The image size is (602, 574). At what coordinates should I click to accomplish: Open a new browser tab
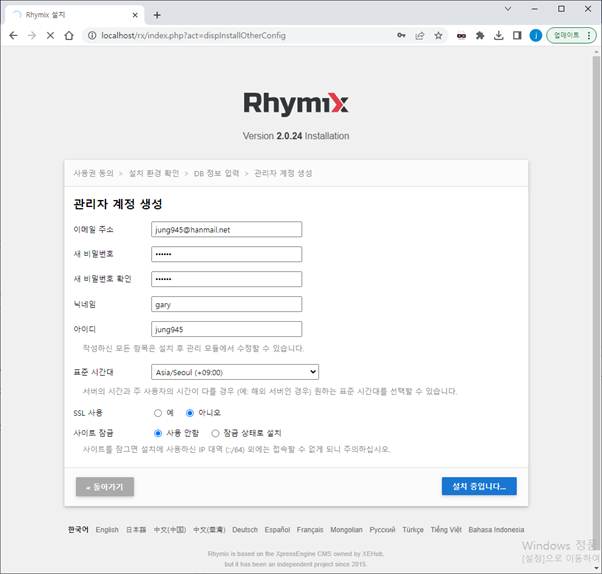[157, 15]
